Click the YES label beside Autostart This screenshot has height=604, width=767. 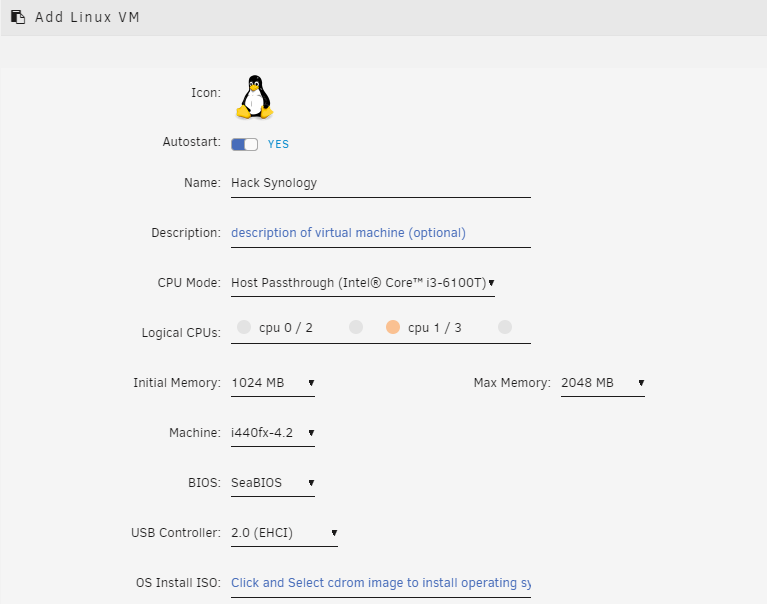(278, 144)
